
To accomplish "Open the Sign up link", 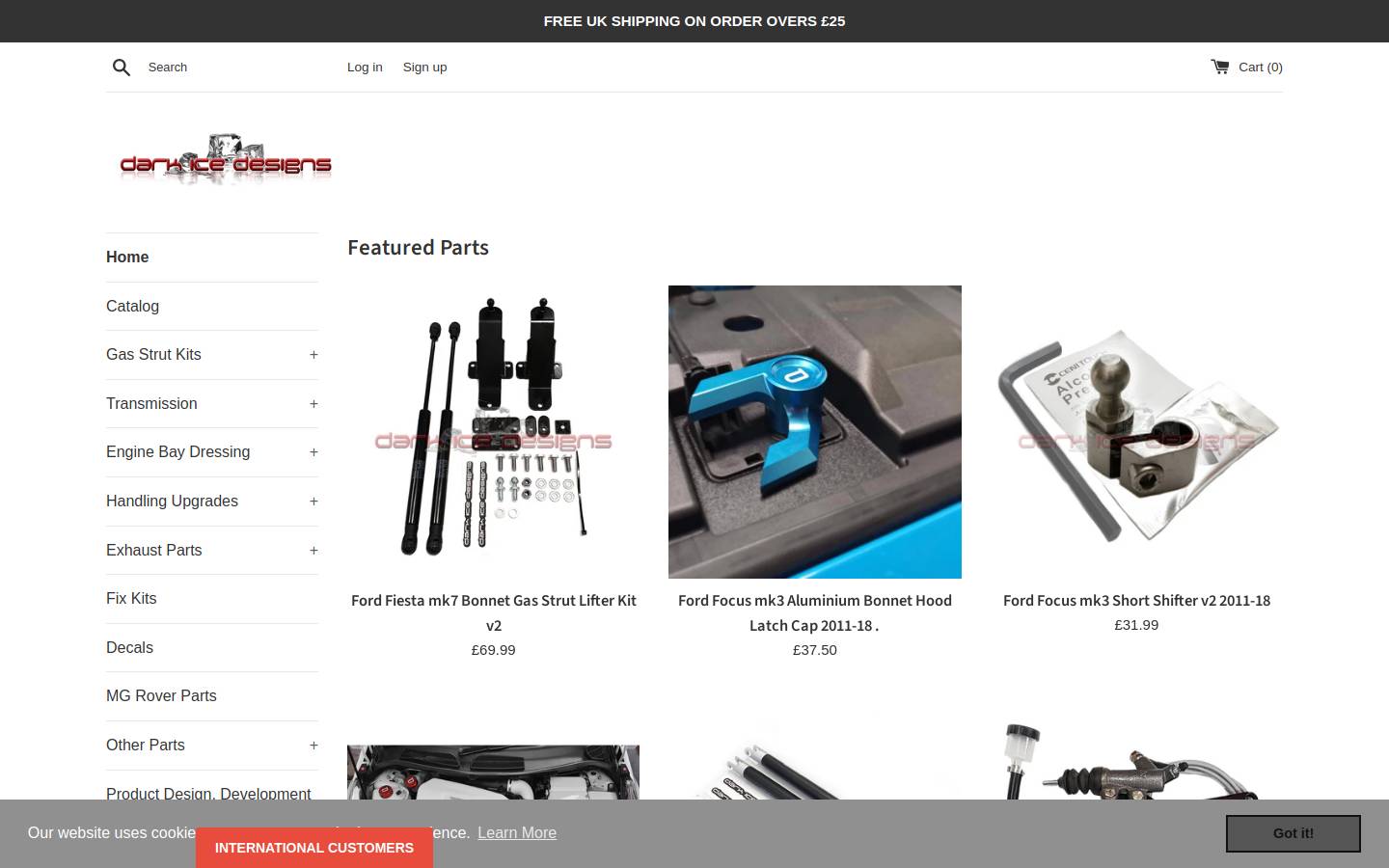I will pos(424,67).
